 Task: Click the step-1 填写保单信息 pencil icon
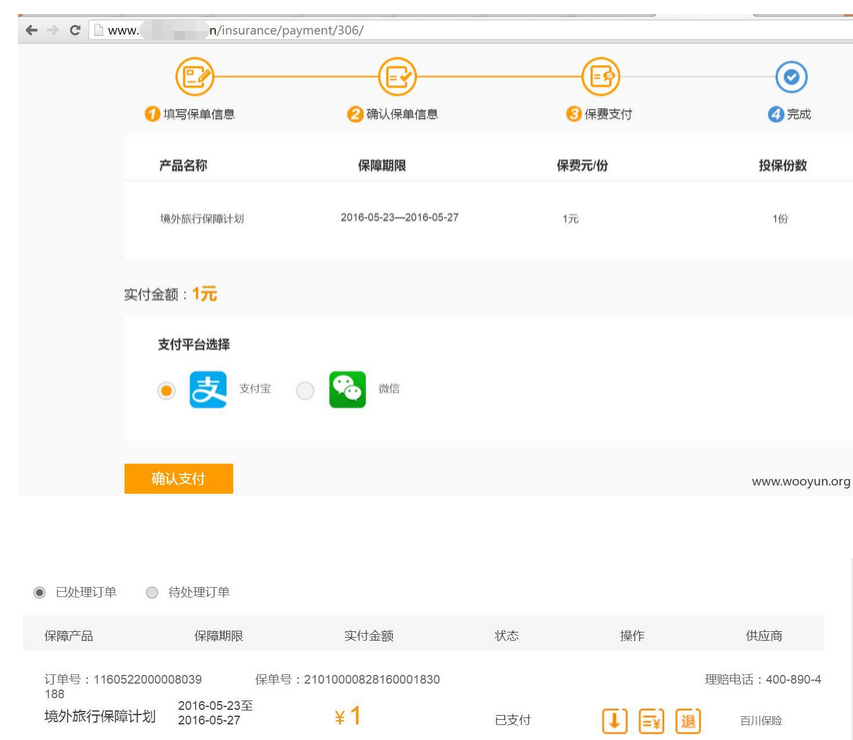[193, 77]
